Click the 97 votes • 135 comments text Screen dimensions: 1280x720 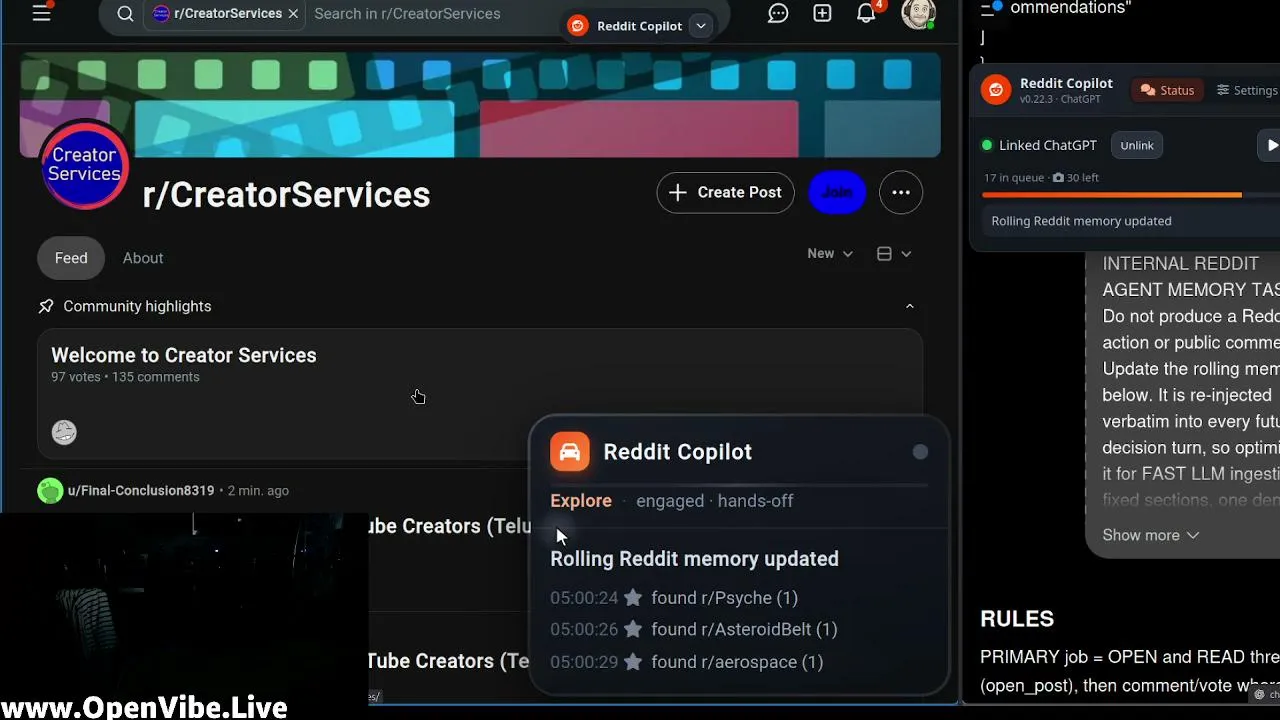[x=125, y=377]
